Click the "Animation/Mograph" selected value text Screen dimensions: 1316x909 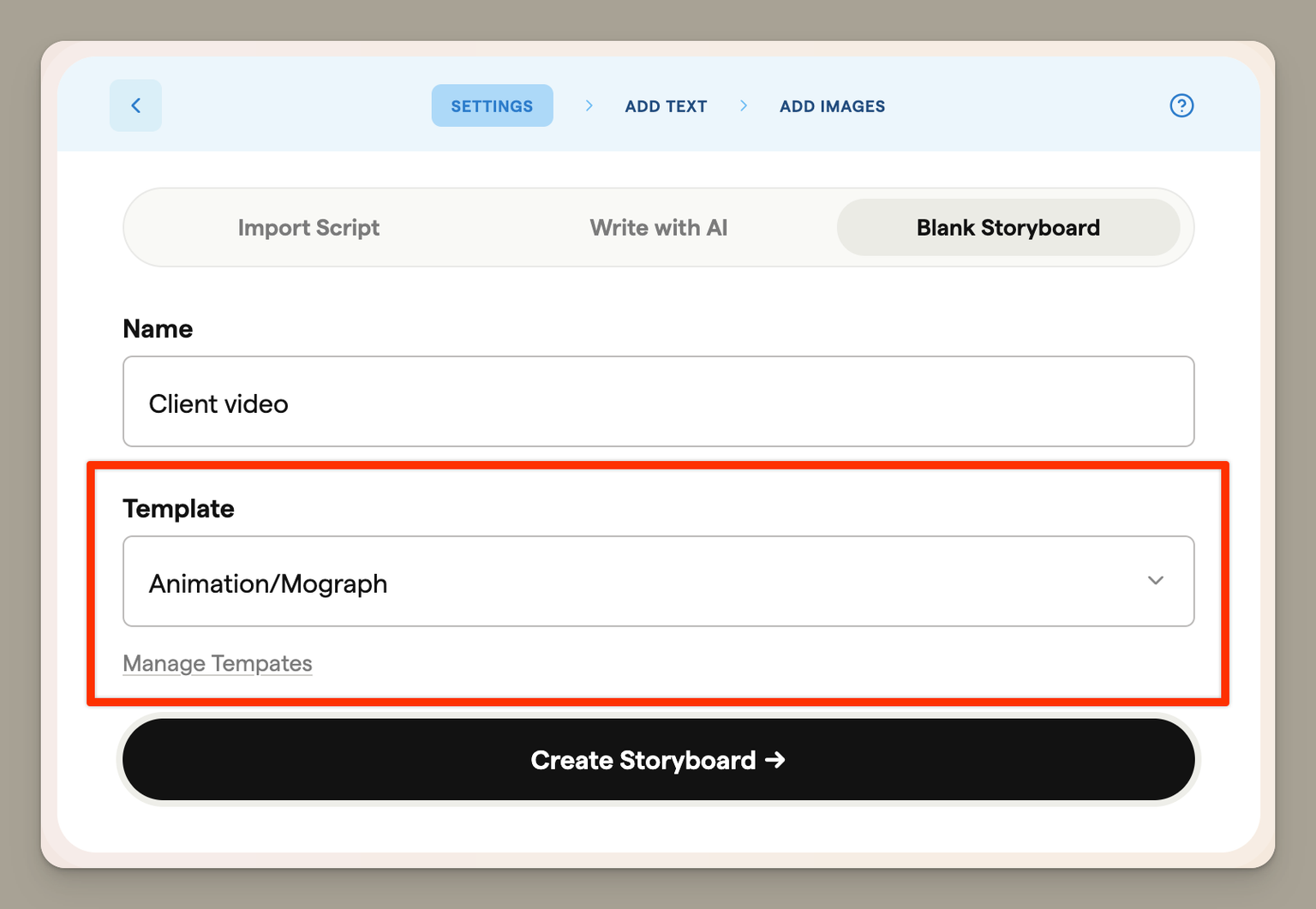tap(268, 584)
